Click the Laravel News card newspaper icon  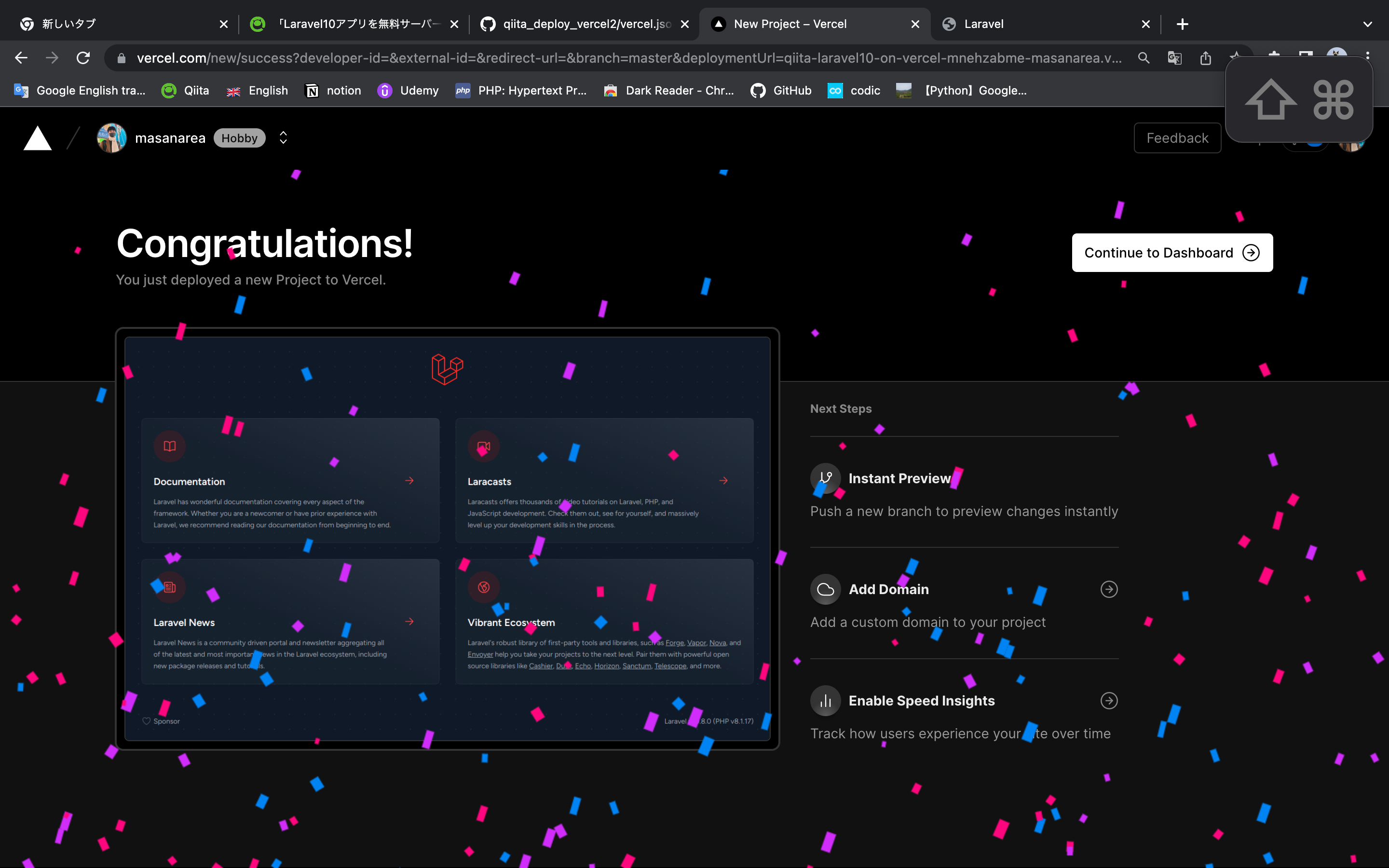[169, 587]
